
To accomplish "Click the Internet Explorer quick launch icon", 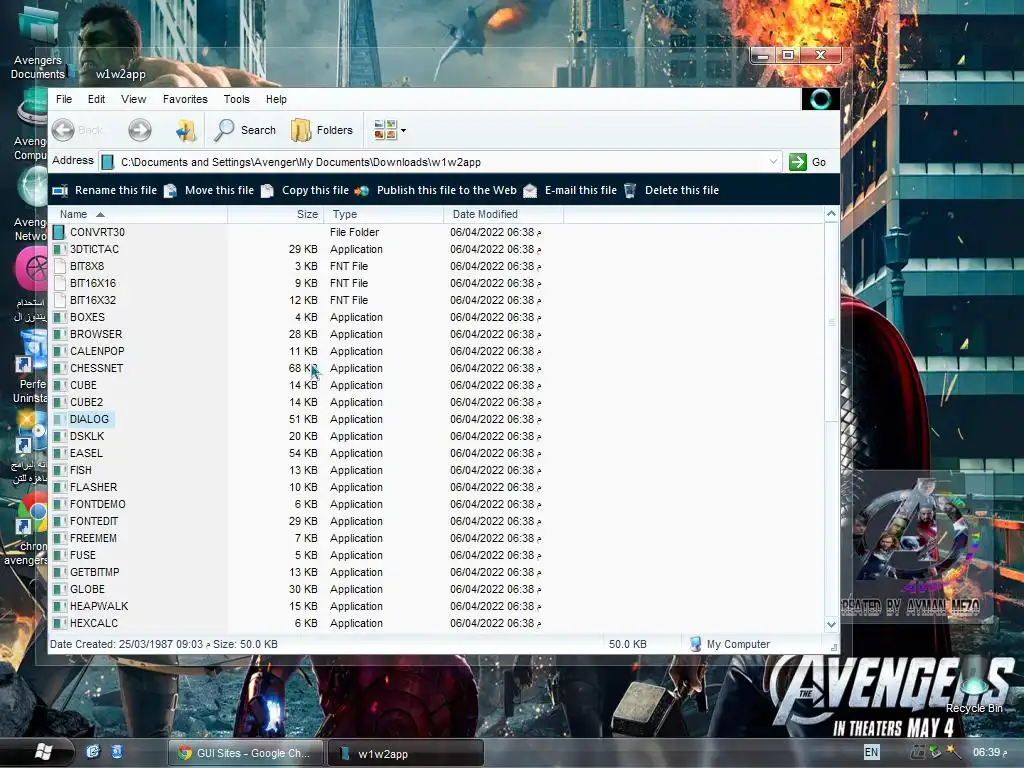I will tap(93, 752).
